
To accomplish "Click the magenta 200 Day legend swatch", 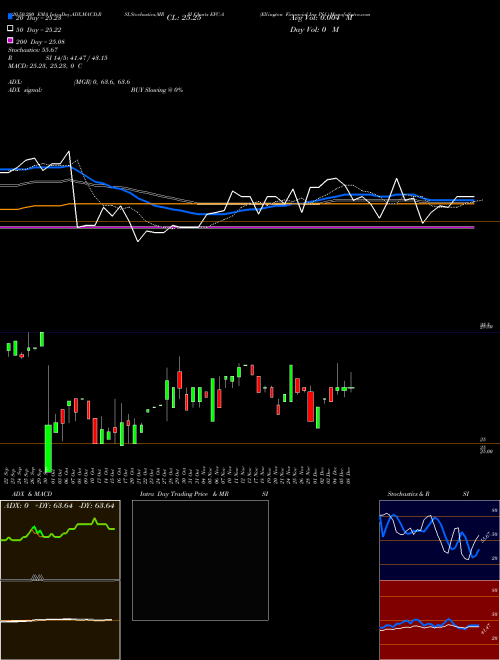I will [10, 40].
